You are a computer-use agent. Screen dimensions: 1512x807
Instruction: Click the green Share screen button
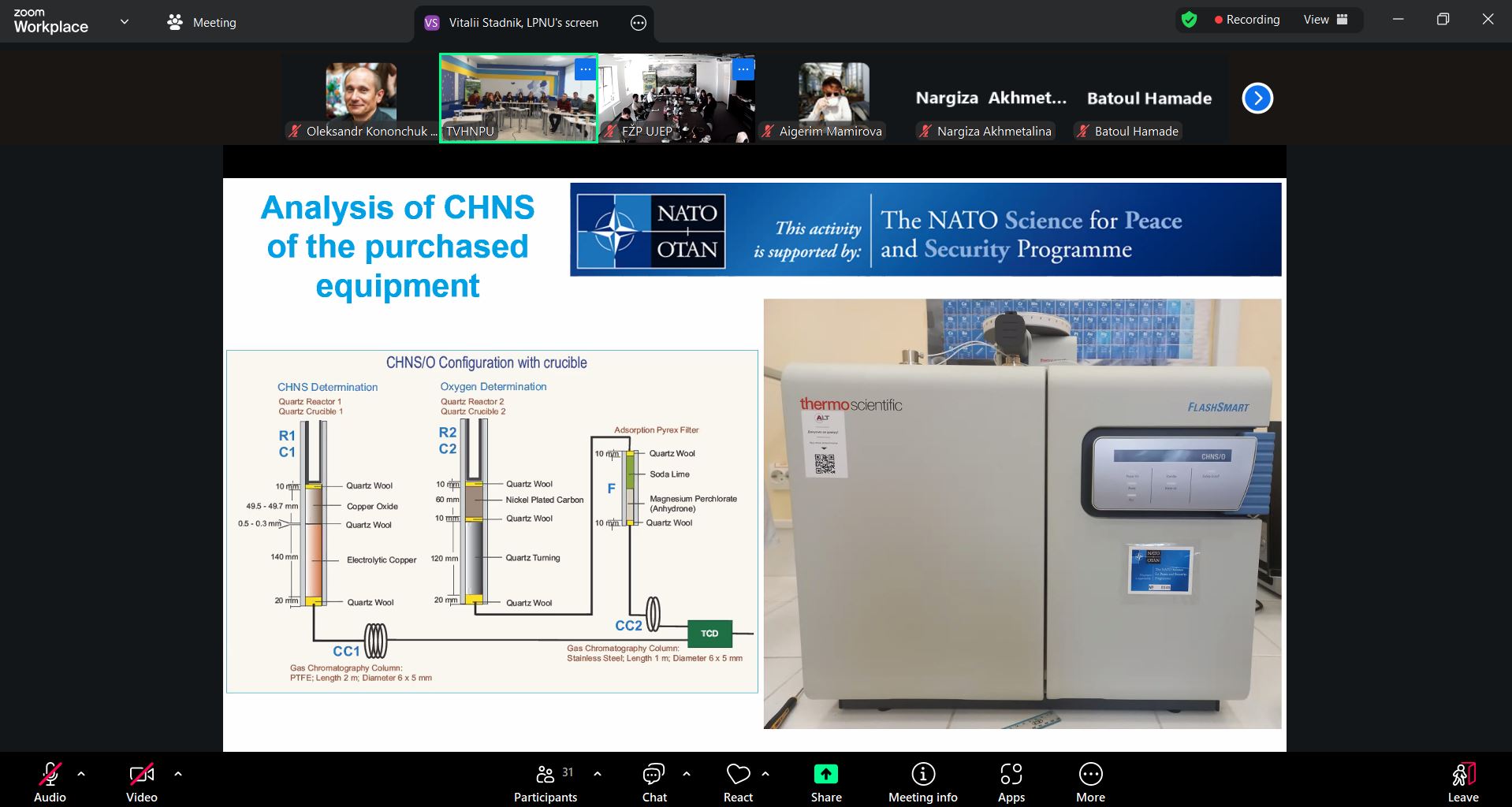(x=825, y=783)
